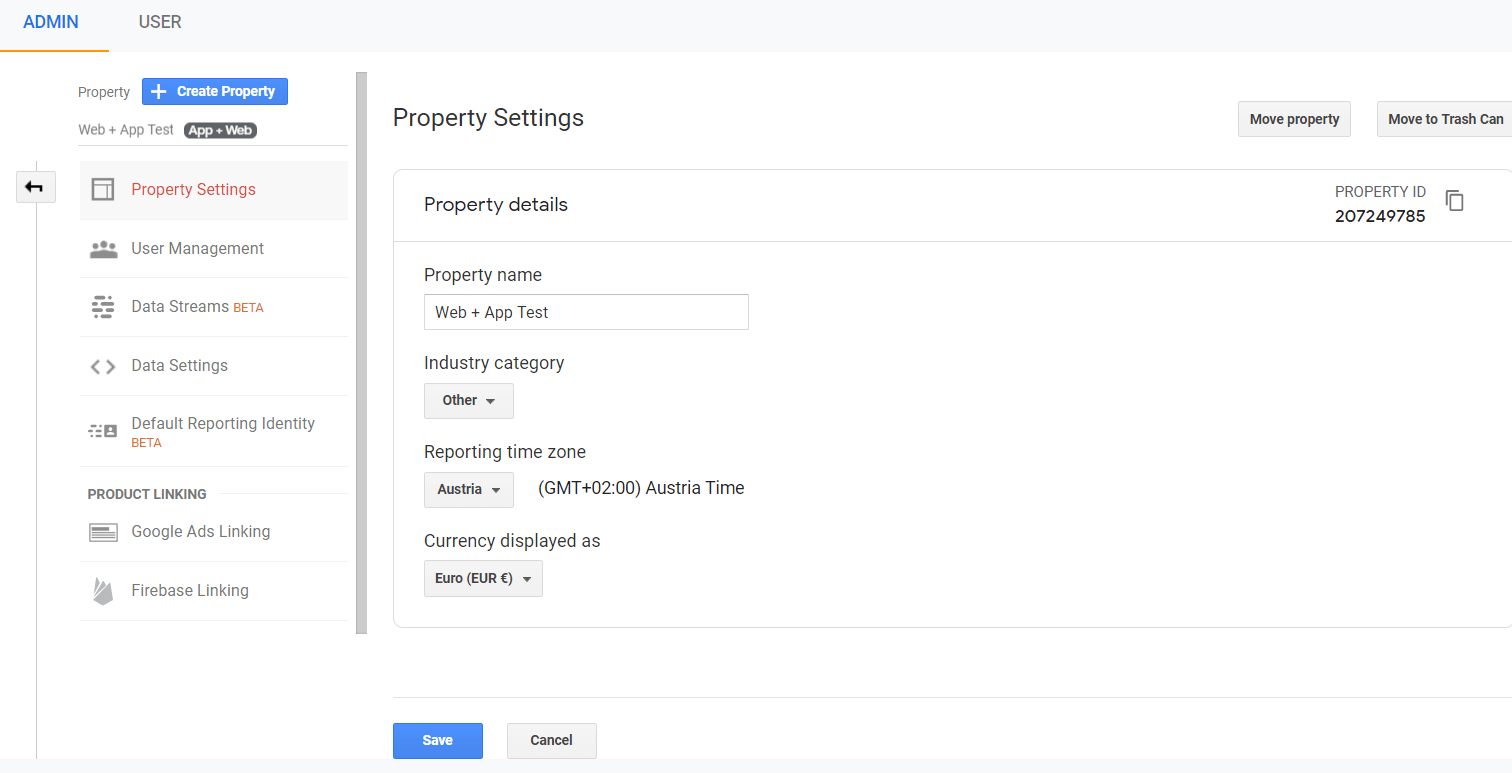
Task: Switch to the ADMIN tab
Action: point(51,22)
